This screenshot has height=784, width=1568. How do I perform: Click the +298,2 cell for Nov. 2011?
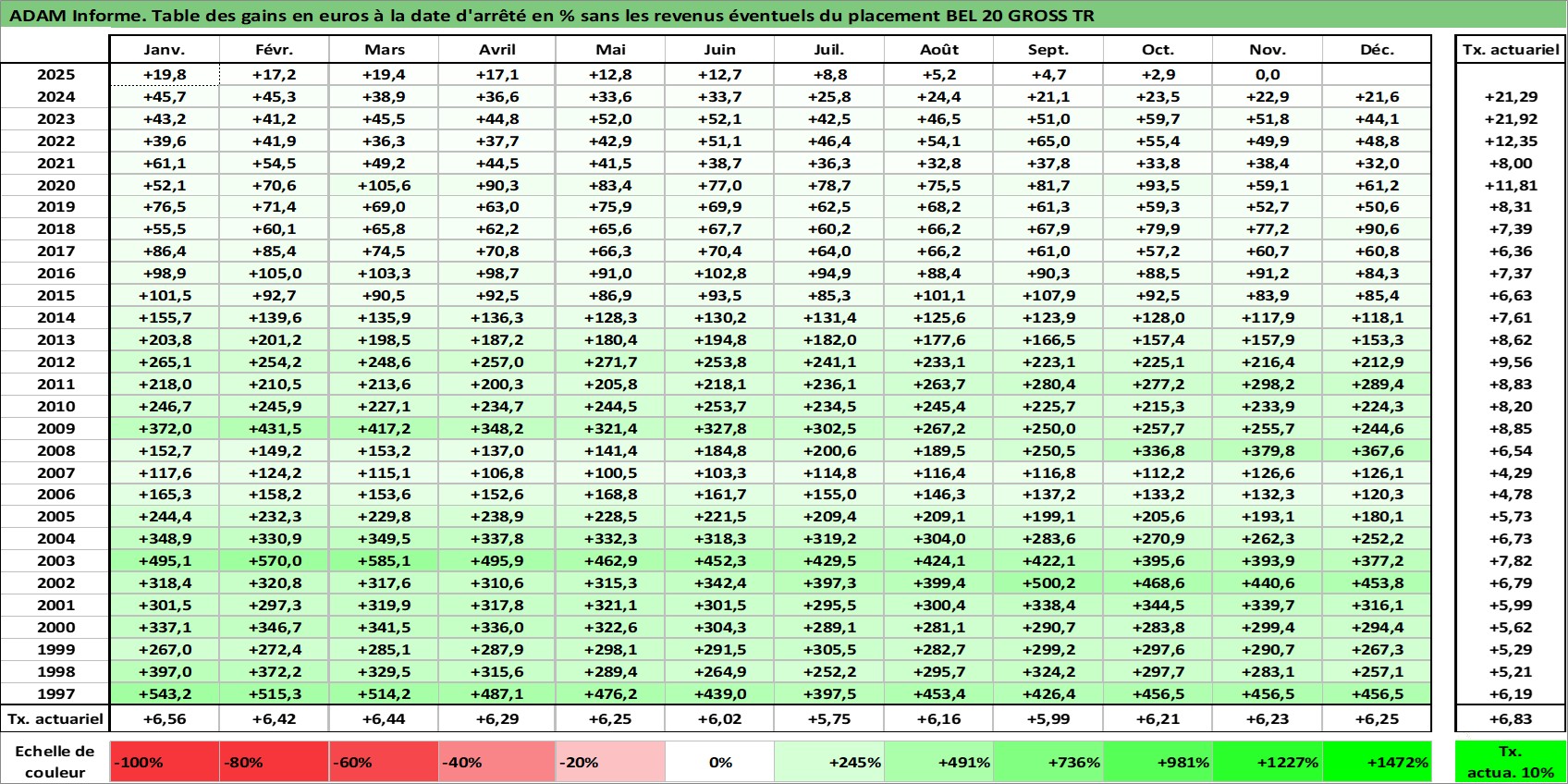point(1268,384)
